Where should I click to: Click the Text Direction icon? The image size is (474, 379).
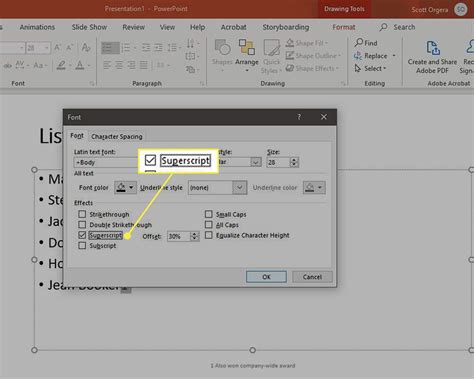(190, 43)
